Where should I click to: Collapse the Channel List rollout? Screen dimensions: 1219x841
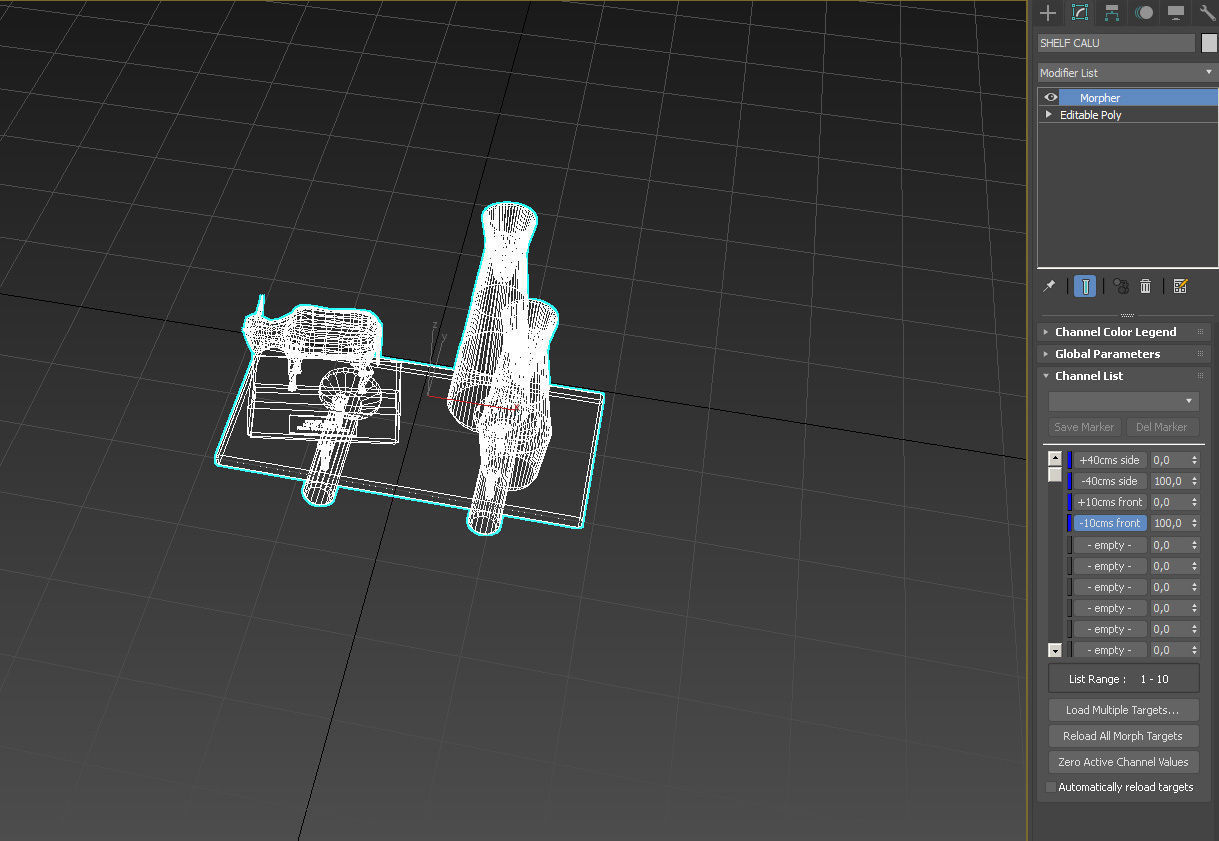1124,376
